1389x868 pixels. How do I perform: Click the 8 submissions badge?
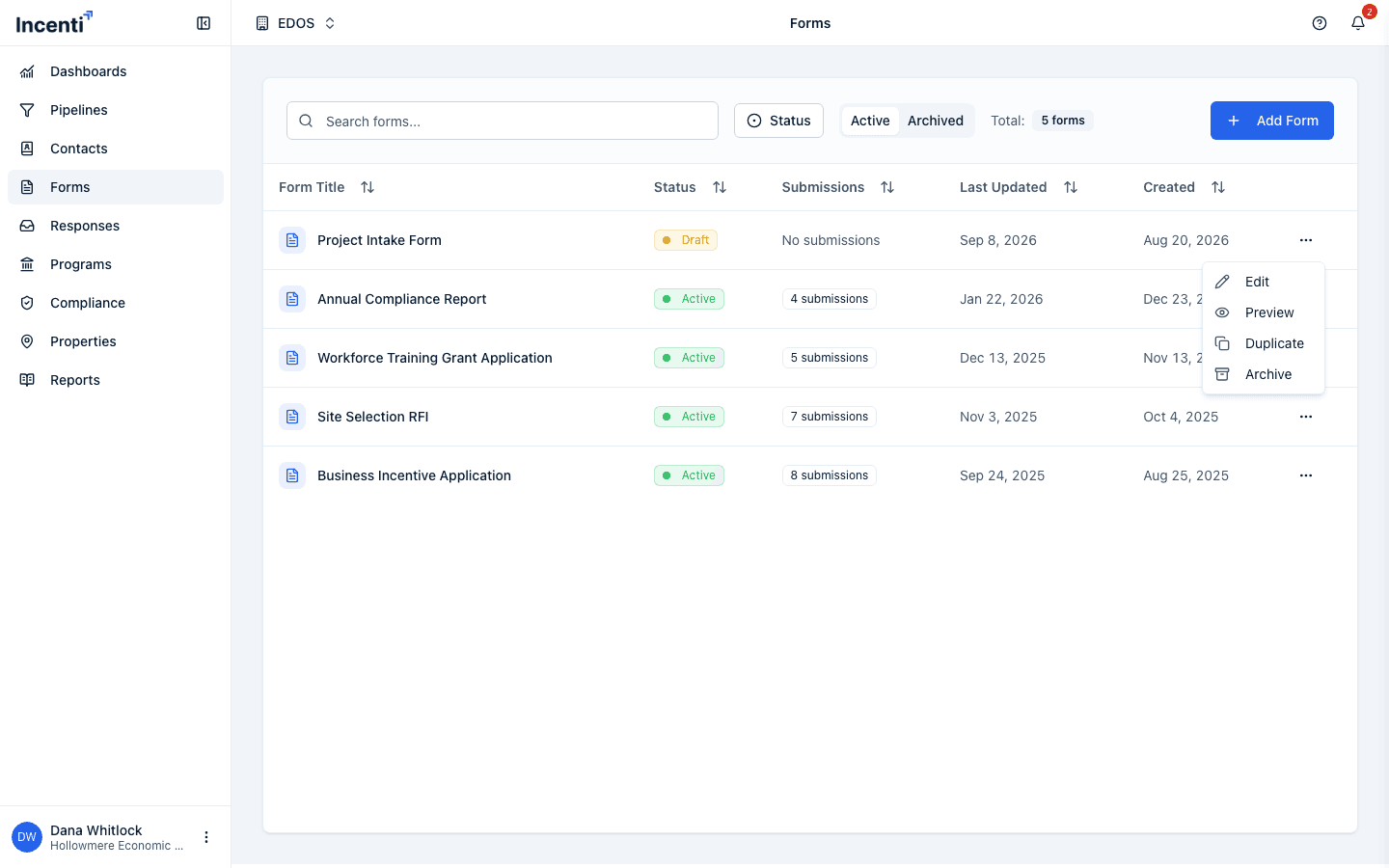(x=830, y=475)
